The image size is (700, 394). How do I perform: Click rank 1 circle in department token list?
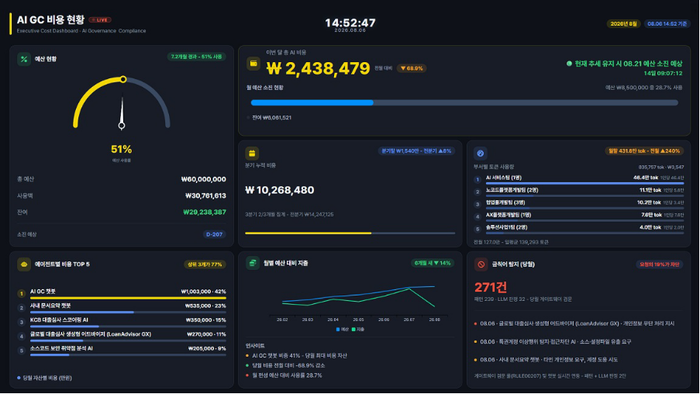point(477,179)
